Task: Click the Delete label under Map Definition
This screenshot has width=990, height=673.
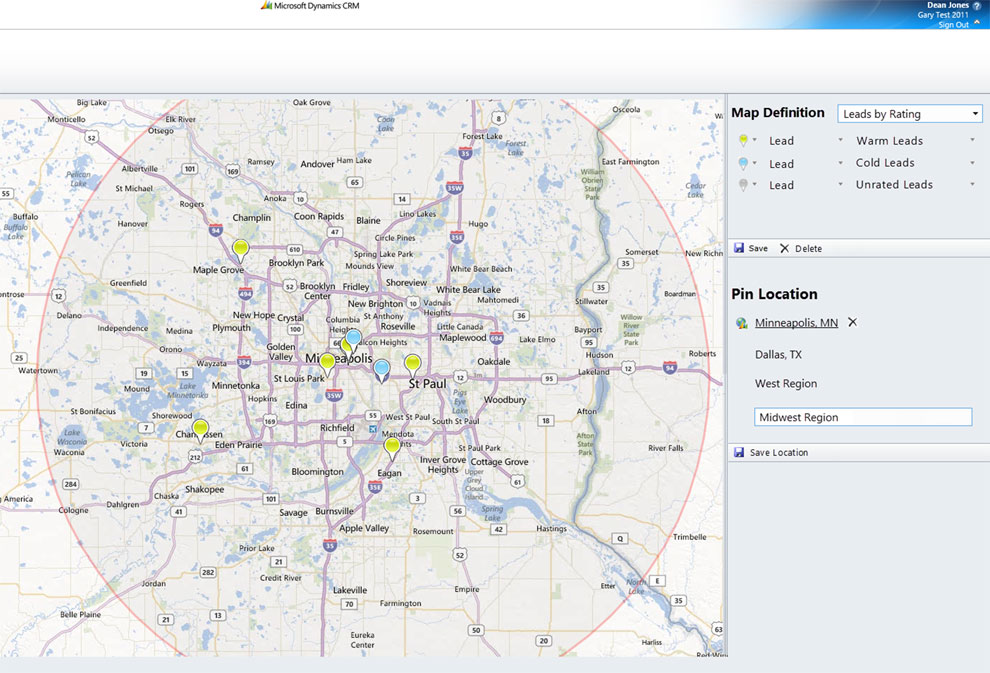Action: point(809,249)
